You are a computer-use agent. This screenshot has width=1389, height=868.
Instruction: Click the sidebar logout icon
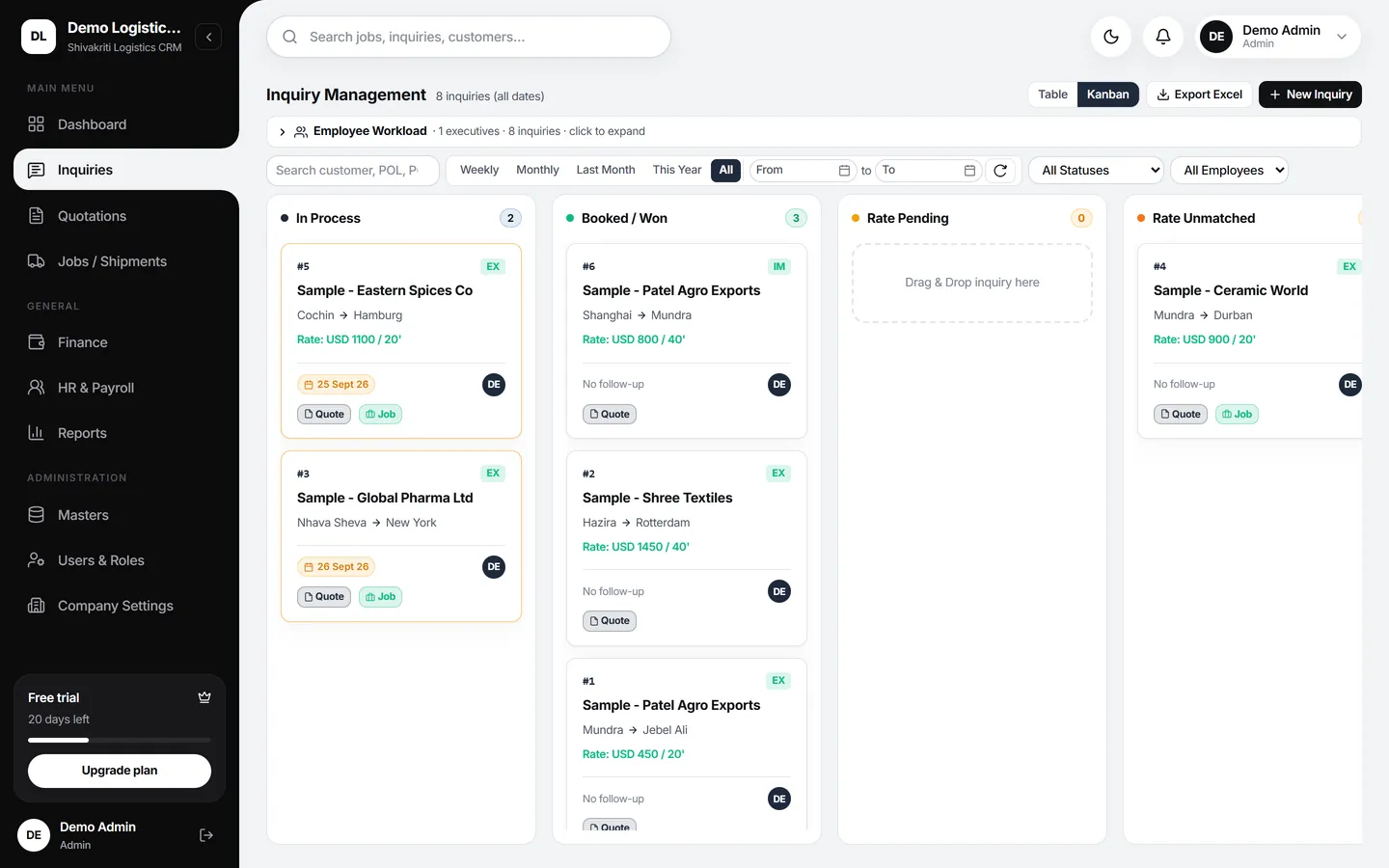205,835
